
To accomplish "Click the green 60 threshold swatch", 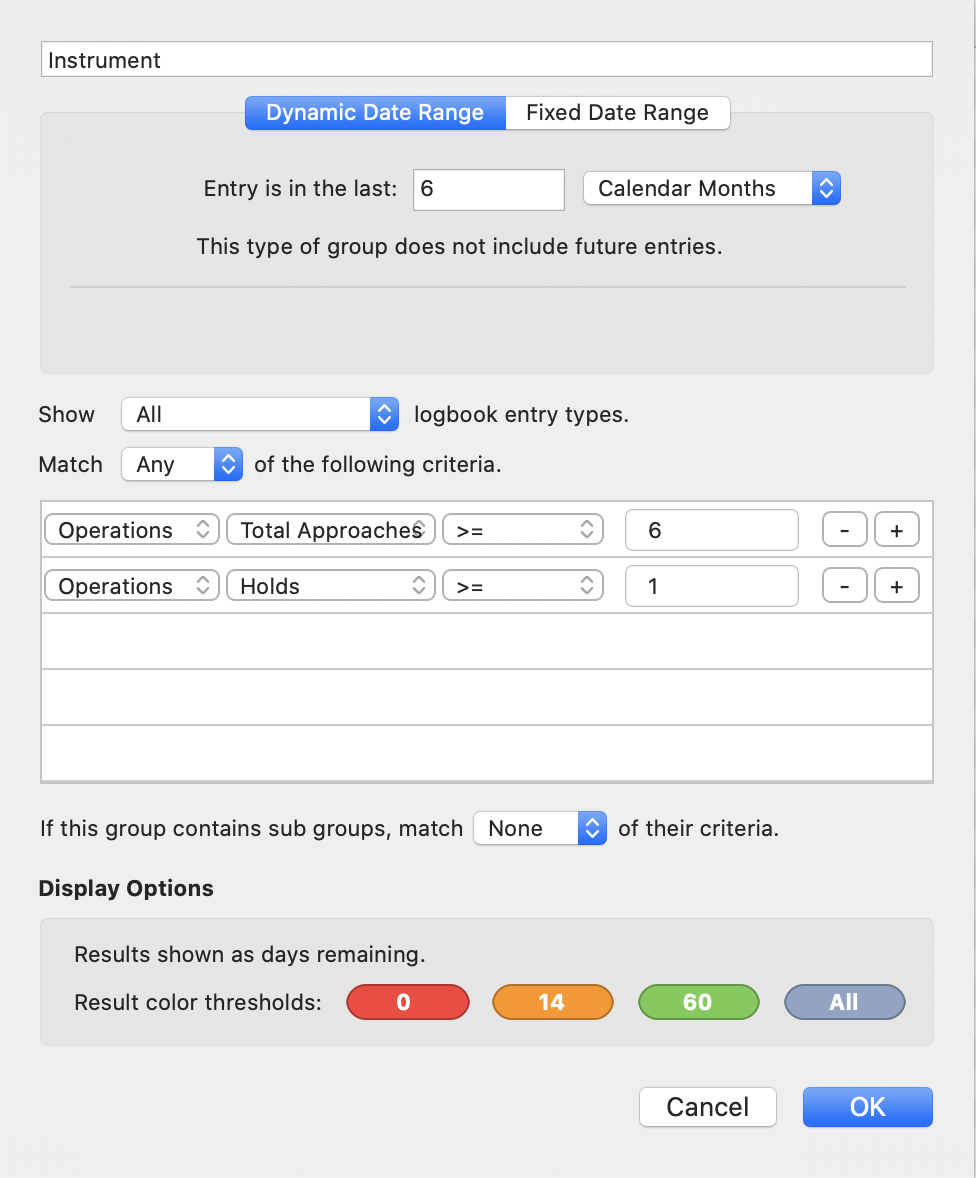I will coord(699,1002).
